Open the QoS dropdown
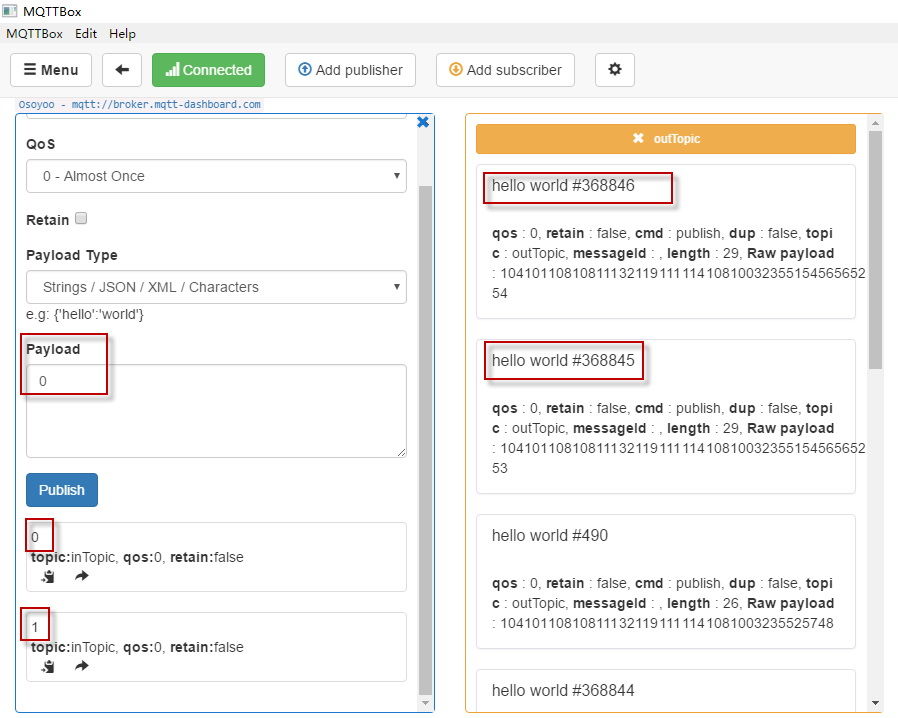The height and width of the screenshot is (718, 898). coord(216,176)
